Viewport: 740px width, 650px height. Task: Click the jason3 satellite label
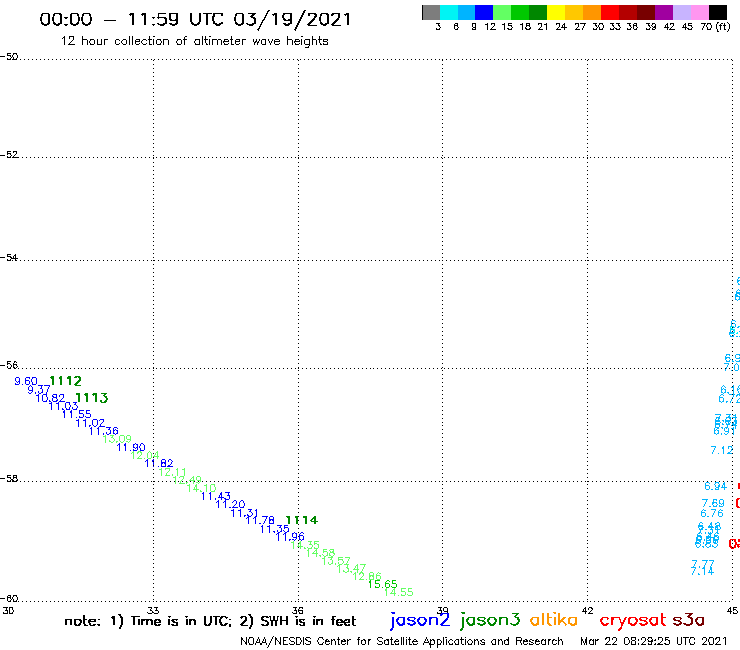[x=490, y=621]
